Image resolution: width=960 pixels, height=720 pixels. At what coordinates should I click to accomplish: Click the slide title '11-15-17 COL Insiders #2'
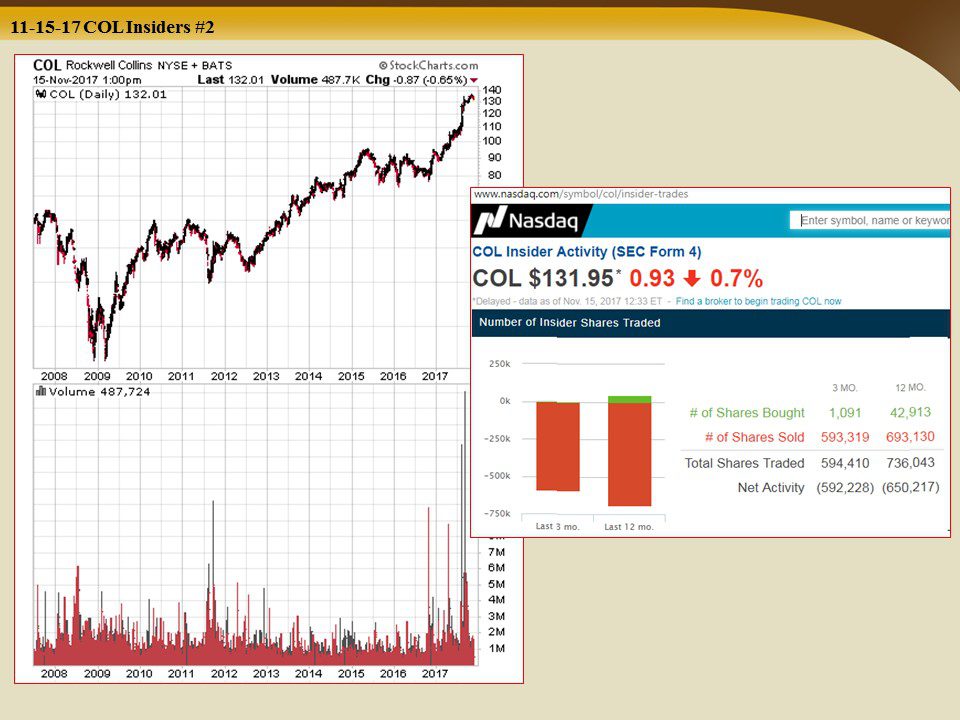(x=113, y=27)
